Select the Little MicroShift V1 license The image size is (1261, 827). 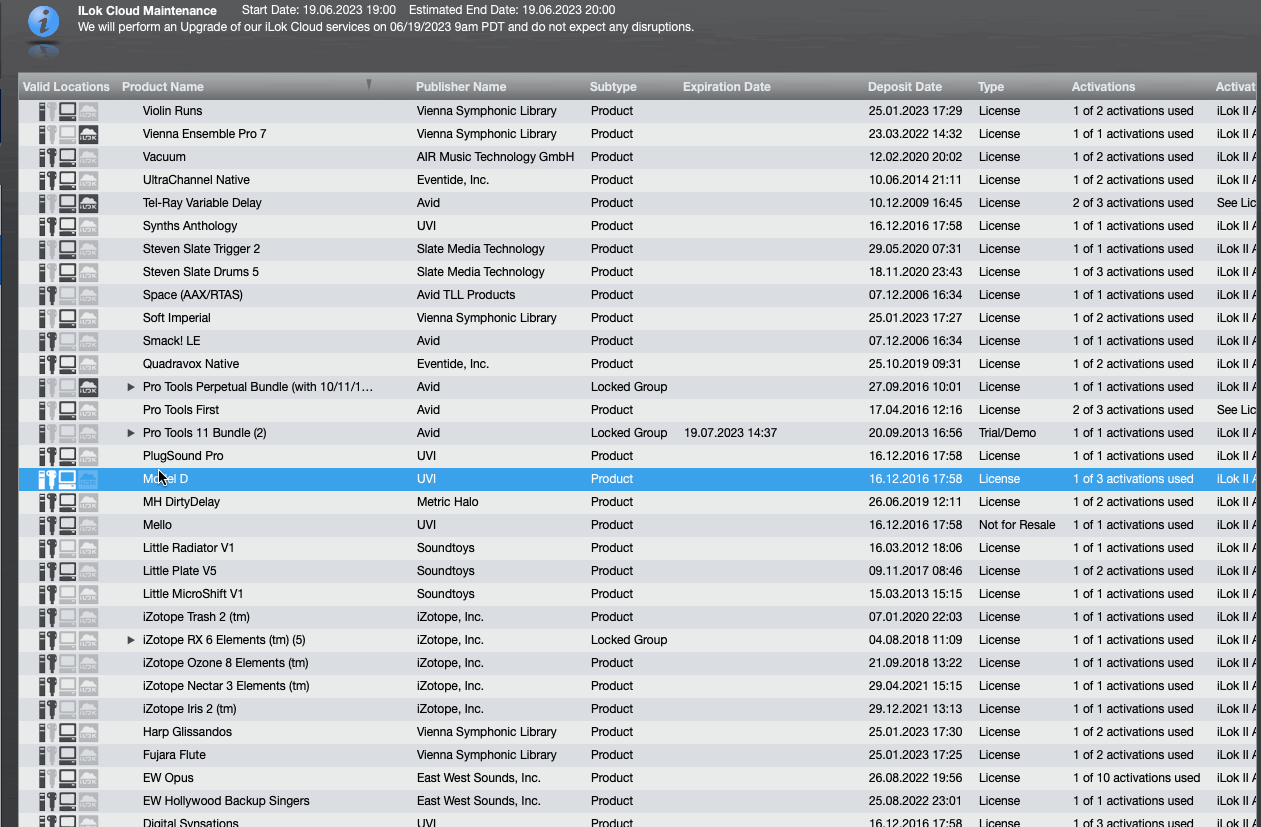(x=193, y=594)
